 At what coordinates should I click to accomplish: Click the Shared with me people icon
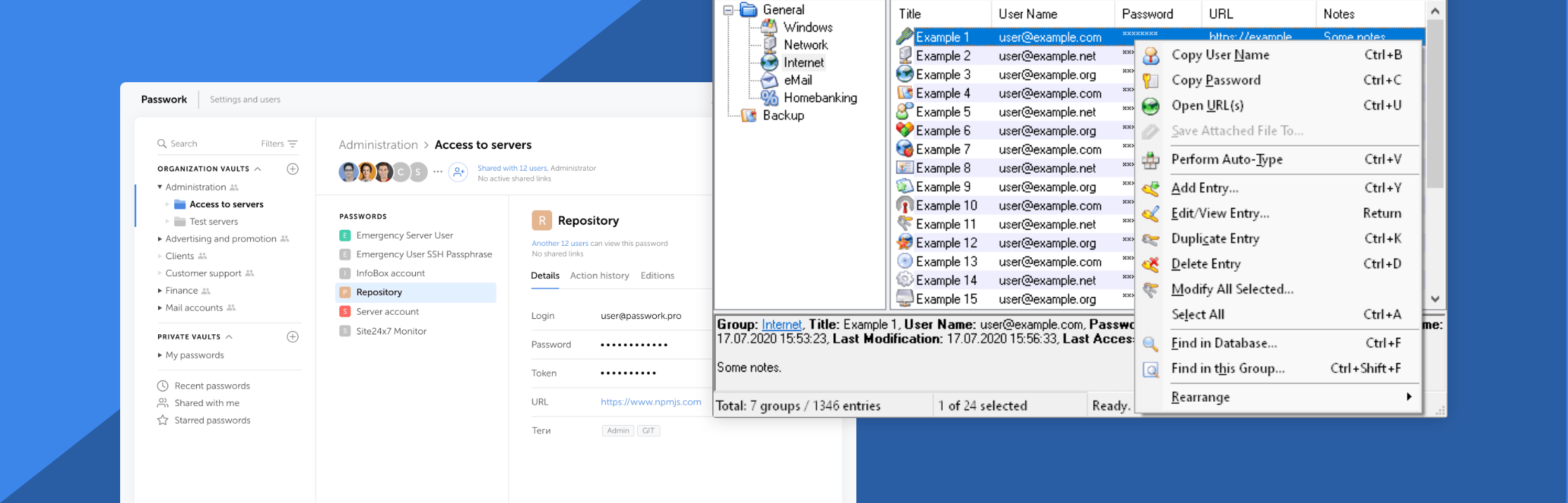click(x=162, y=403)
